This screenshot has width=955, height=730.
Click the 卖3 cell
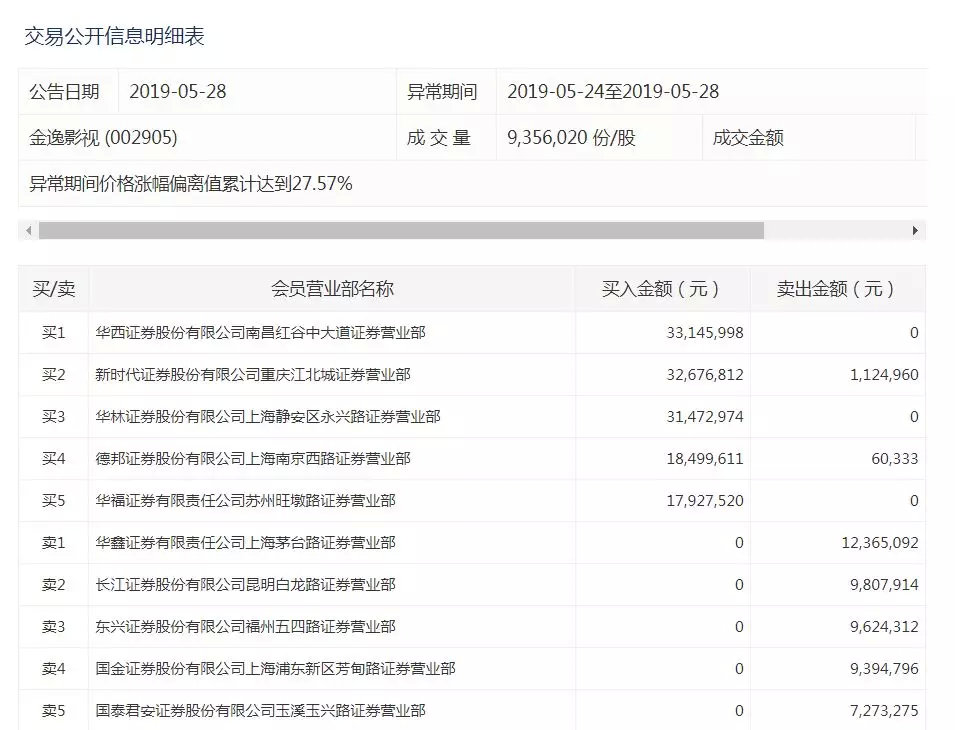(x=54, y=626)
